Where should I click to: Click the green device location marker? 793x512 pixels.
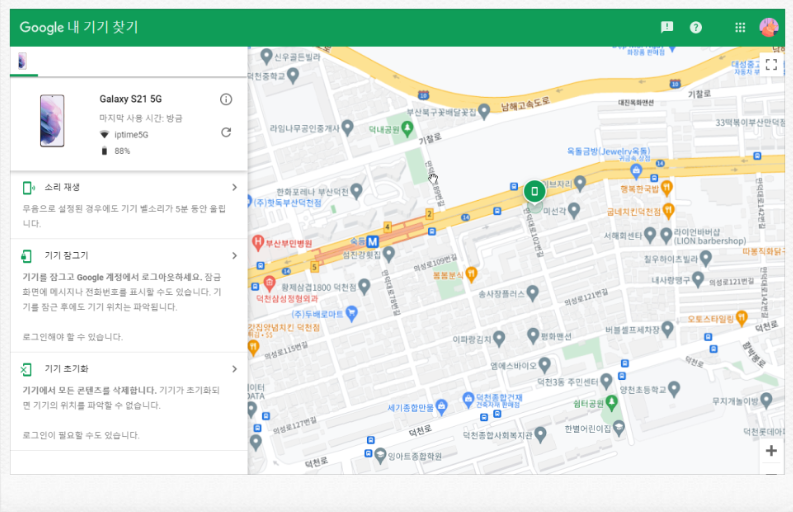click(x=535, y=191)
